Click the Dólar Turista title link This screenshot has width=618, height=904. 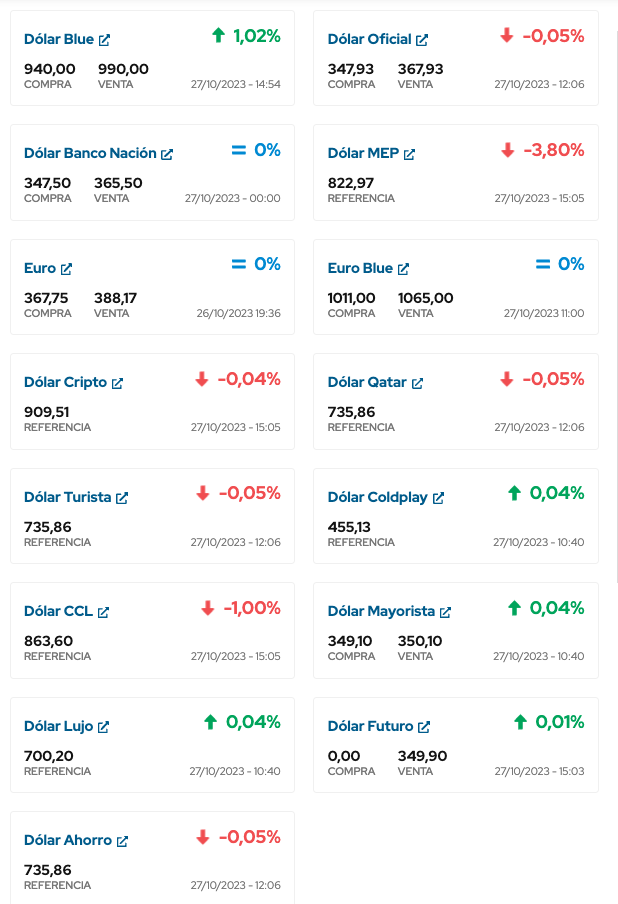tap(67, 498)
